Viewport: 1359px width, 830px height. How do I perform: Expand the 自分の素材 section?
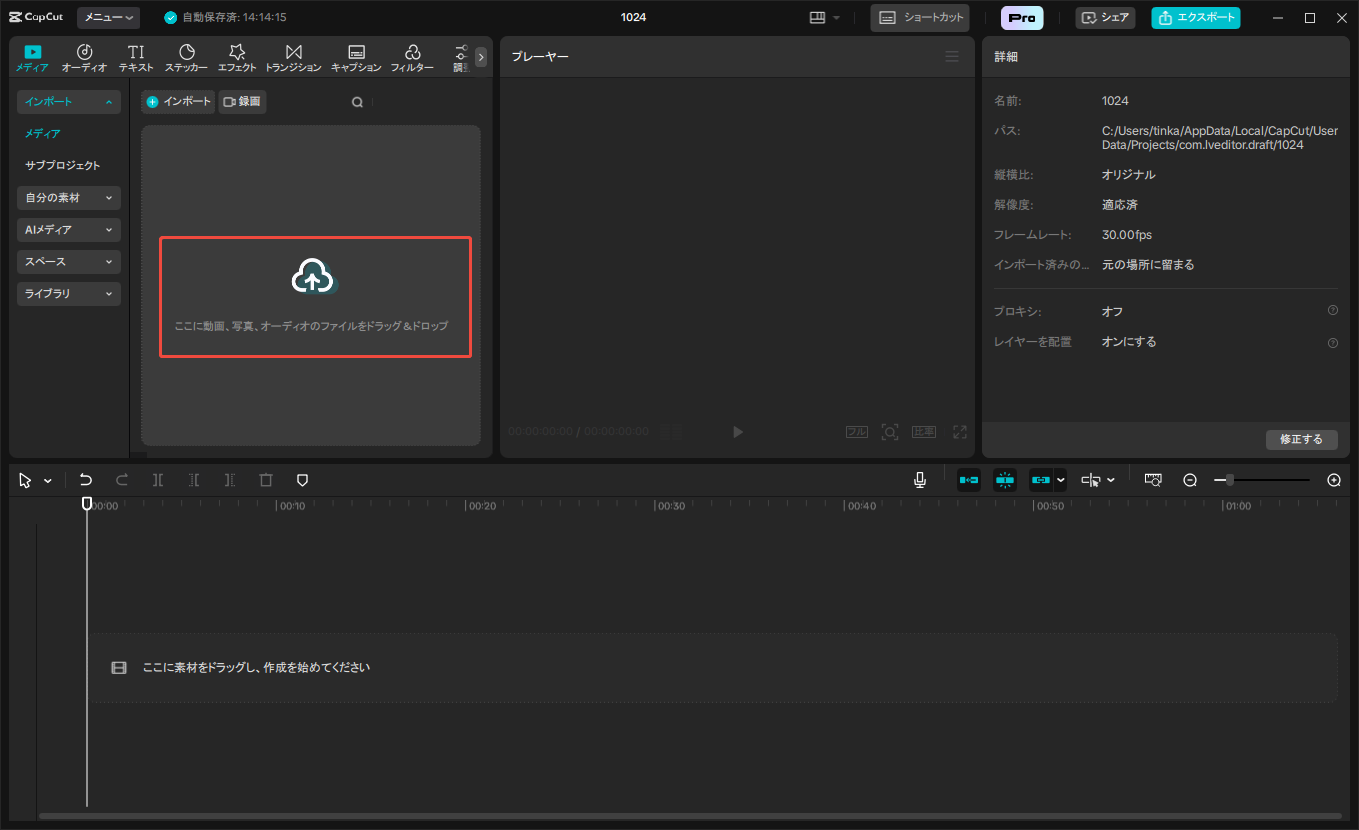coord(69,198)
